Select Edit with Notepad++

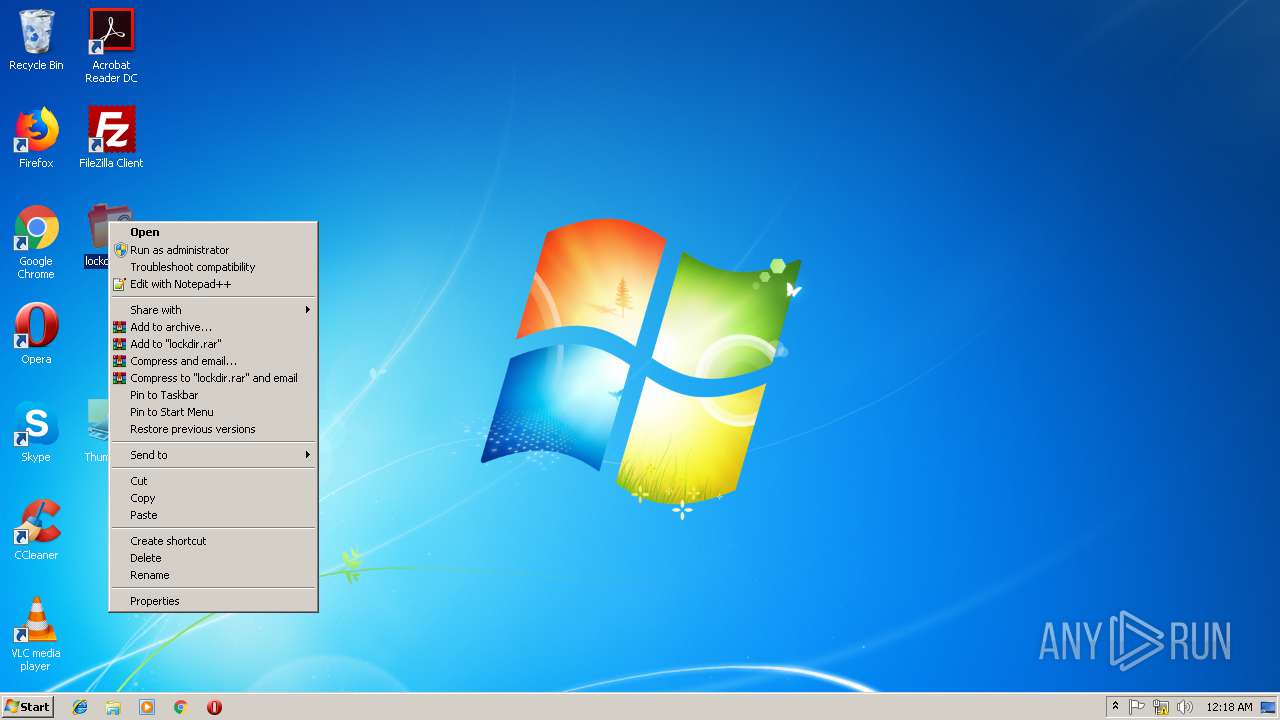213,284
